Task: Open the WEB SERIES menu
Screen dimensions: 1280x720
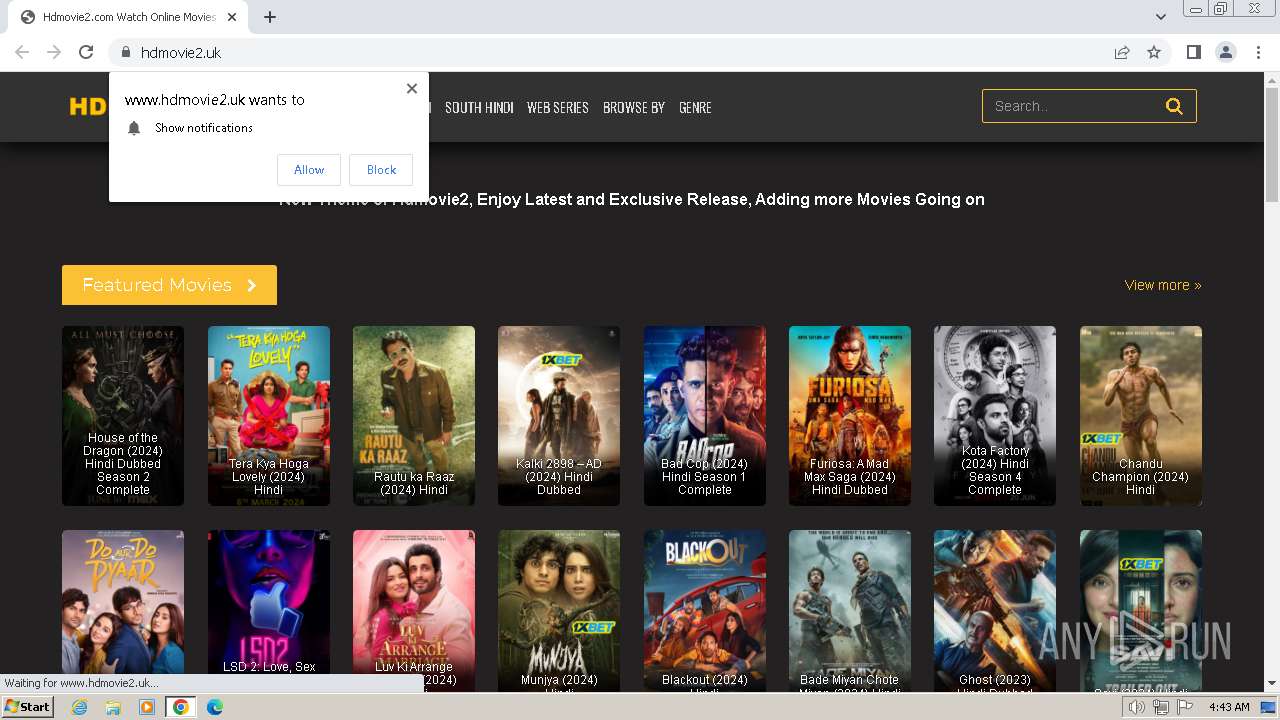Action: click(x=557, y=107)
